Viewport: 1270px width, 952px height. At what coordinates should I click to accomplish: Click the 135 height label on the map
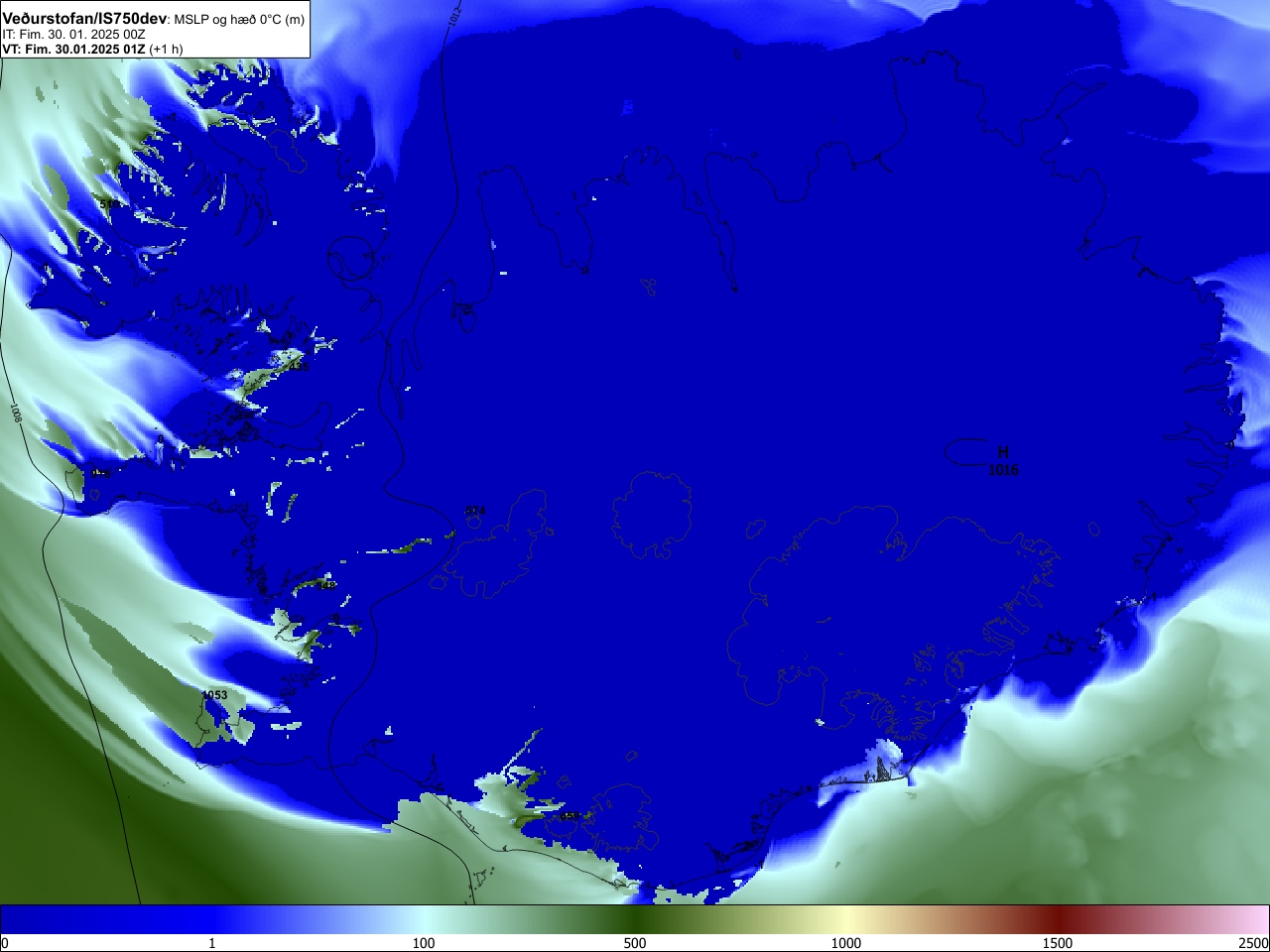tap(299, 366)
